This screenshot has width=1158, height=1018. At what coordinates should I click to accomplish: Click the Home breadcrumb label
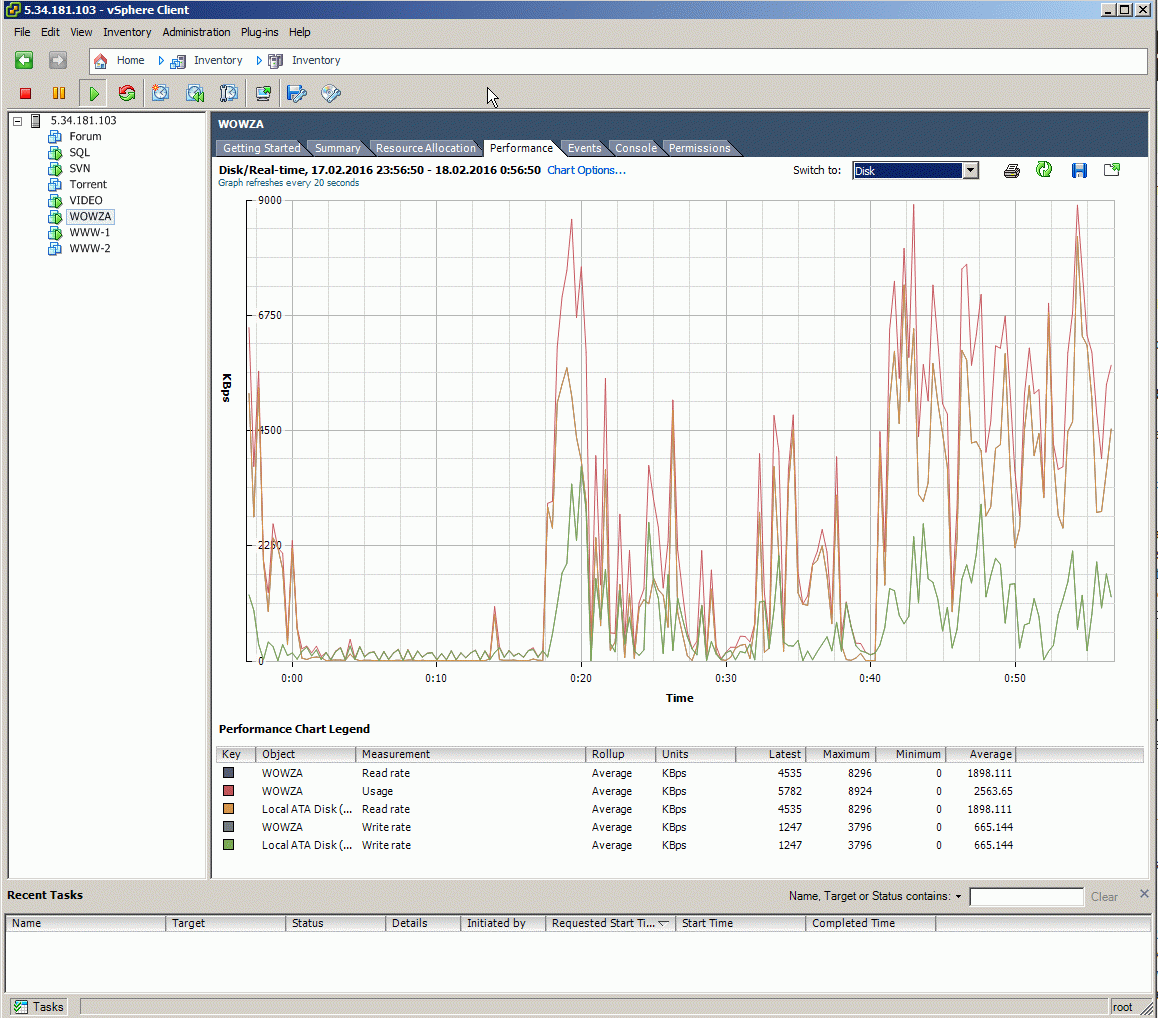pyautogui.click(x=131, y=61)
